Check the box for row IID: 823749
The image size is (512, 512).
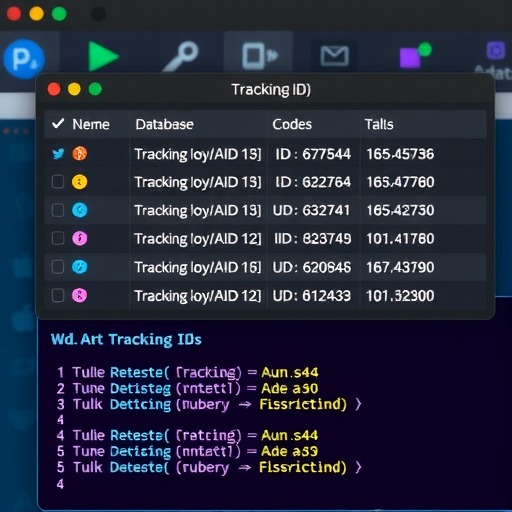58,238
